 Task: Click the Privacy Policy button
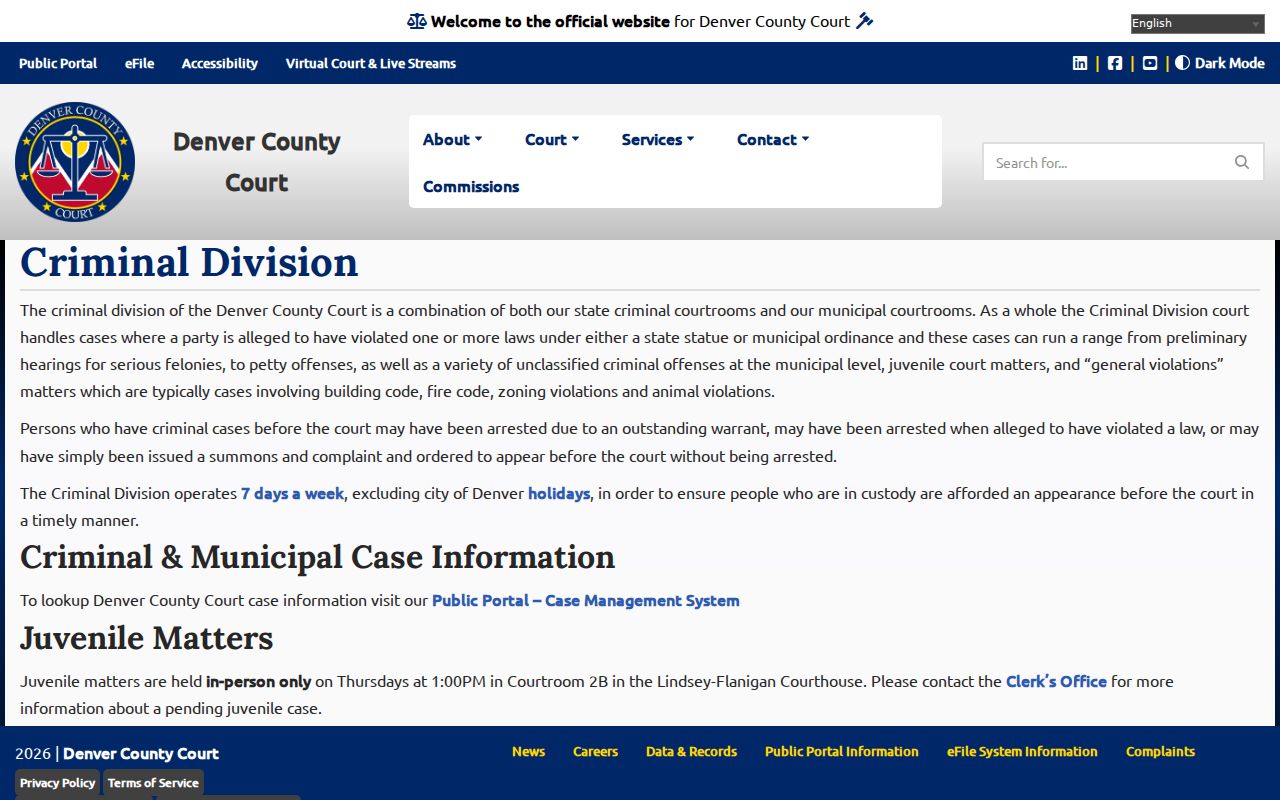point(58,783)
